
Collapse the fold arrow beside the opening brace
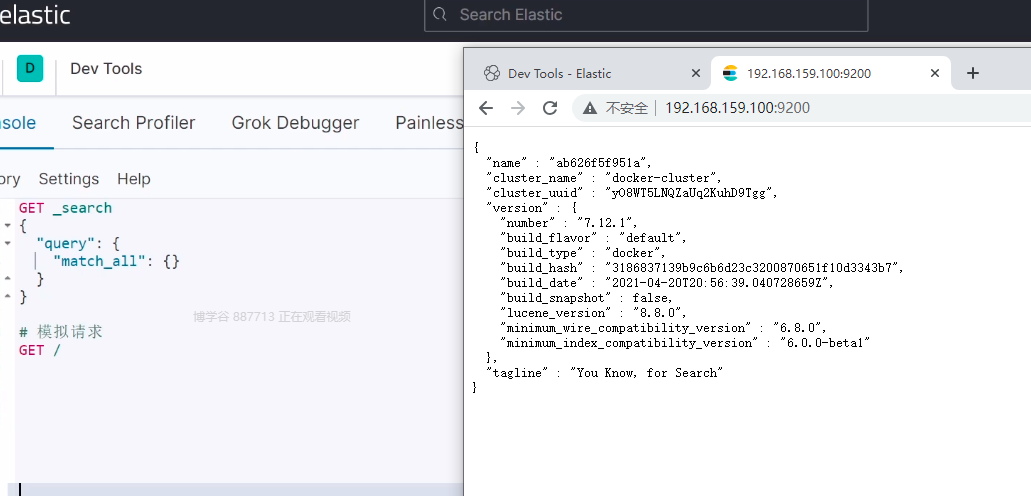point(7,226)
